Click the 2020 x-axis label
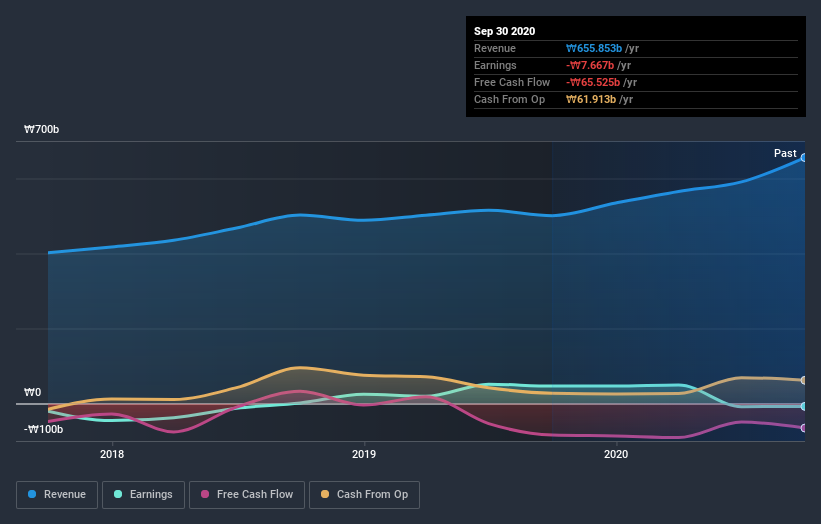Screen dimensions: 821x524 click(616, 454)
